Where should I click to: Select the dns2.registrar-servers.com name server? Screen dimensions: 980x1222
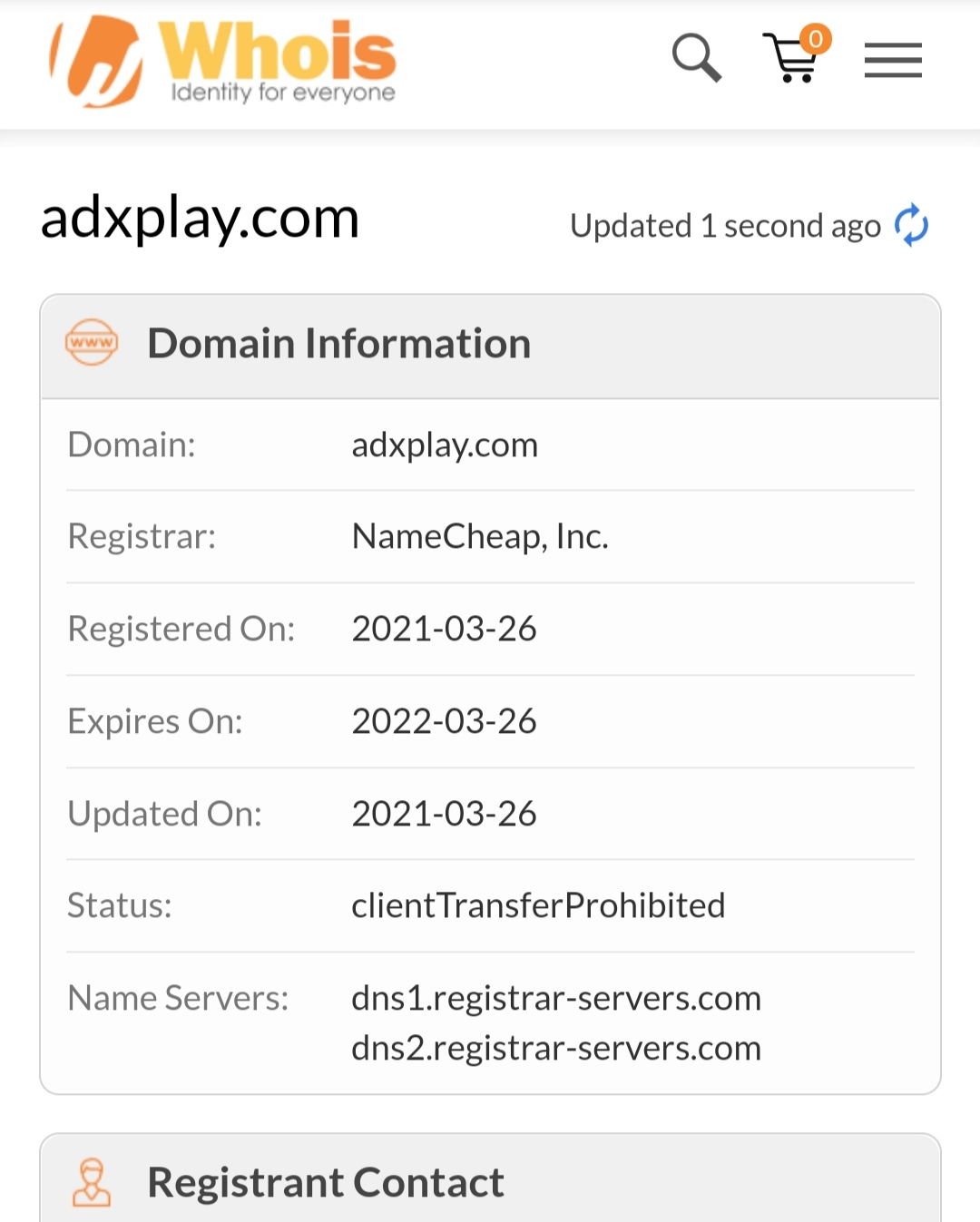pos(556,1048)
